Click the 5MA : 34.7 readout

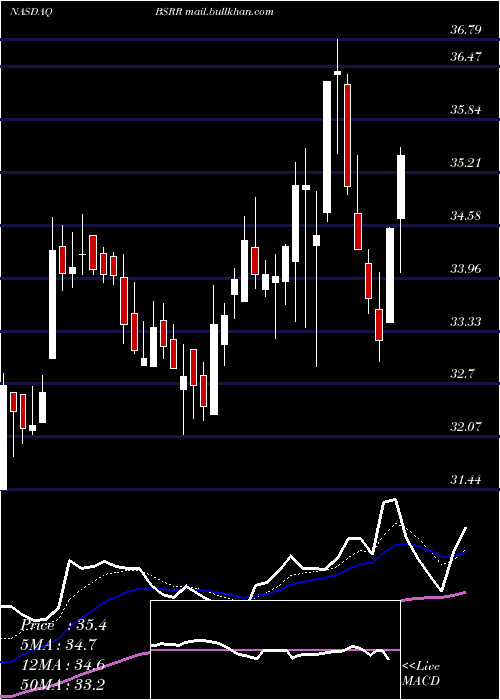(59, 645)
